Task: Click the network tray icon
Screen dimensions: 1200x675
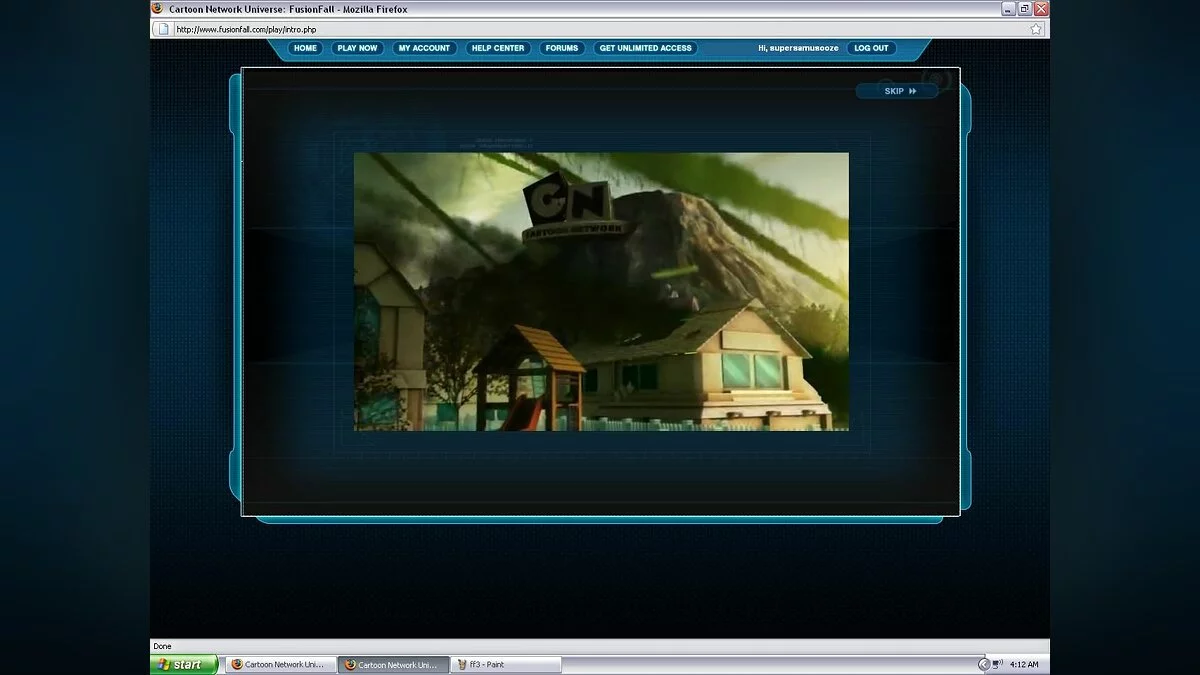Action: pos(998,664)
